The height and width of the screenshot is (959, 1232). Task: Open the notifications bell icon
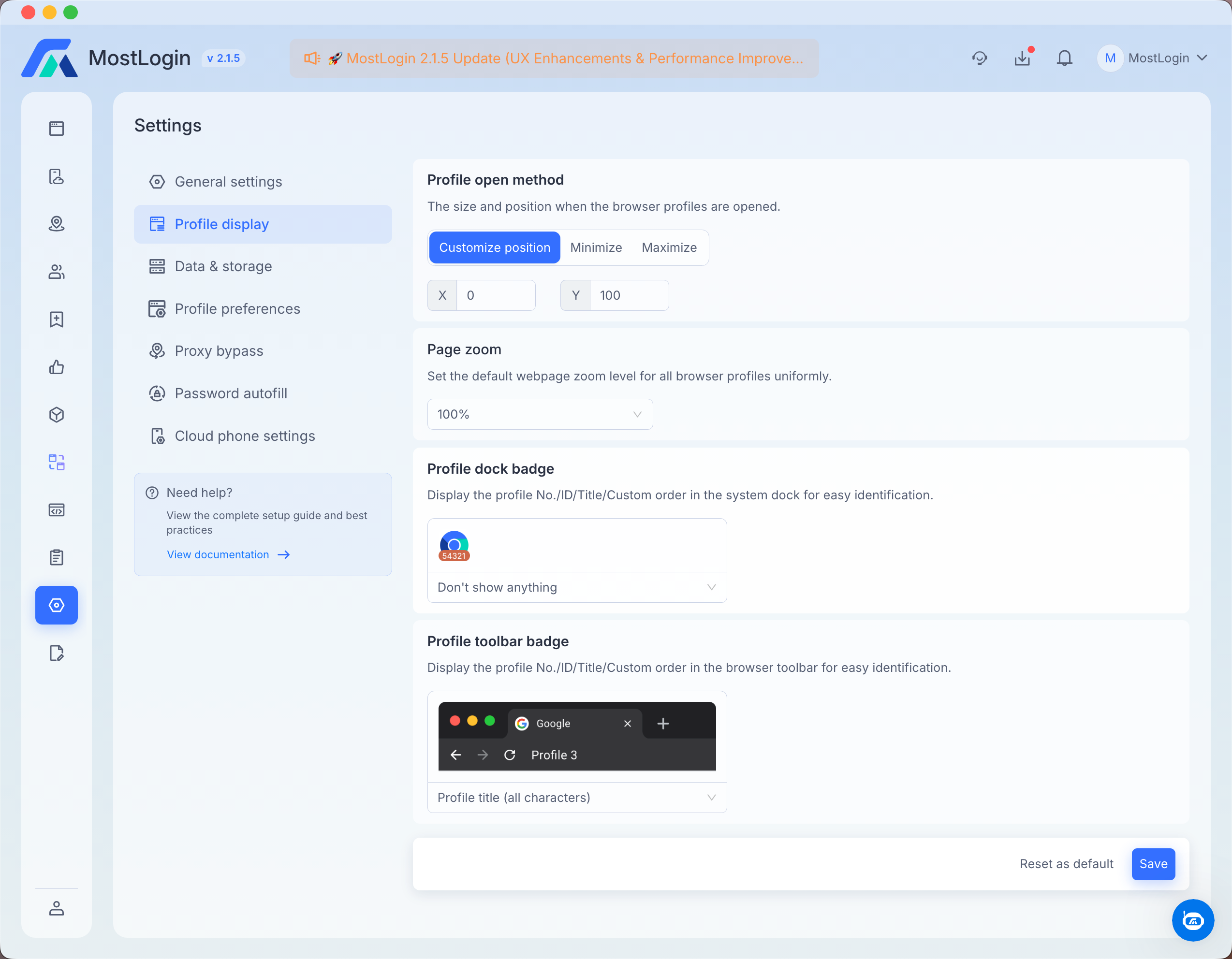click(x=1065, y=58)
